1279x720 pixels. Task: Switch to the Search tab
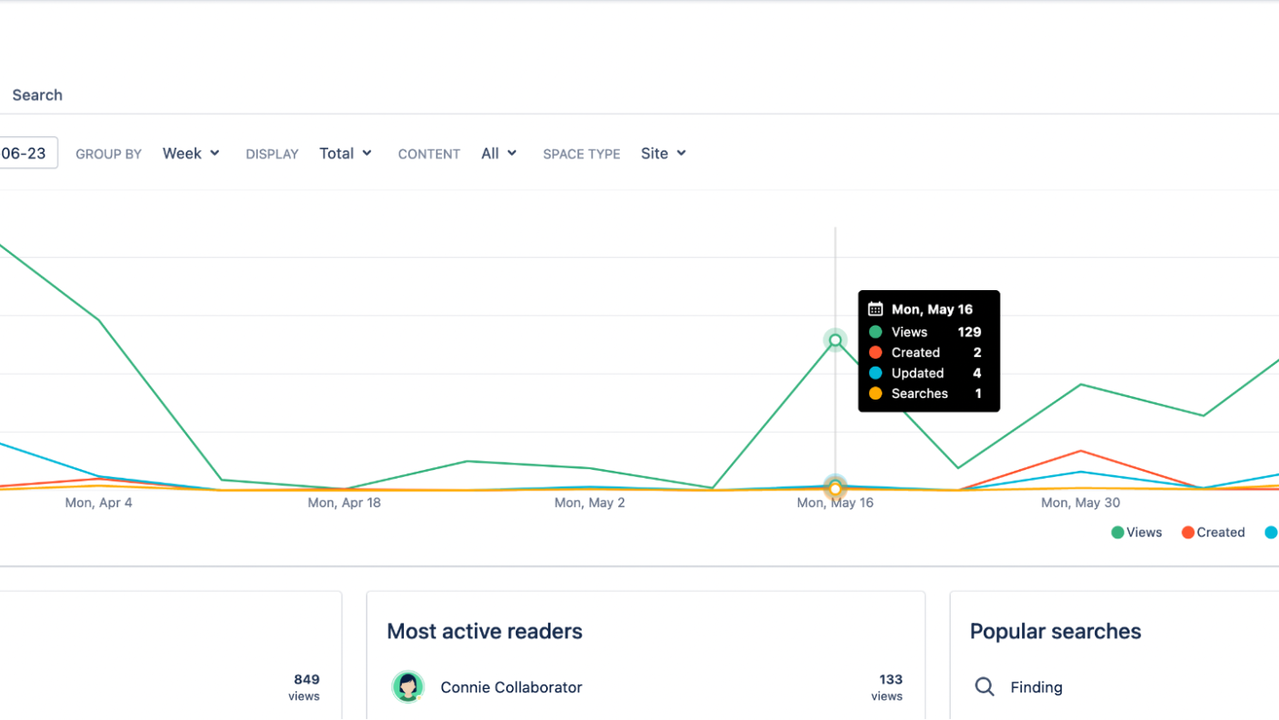tap(37, 95)
